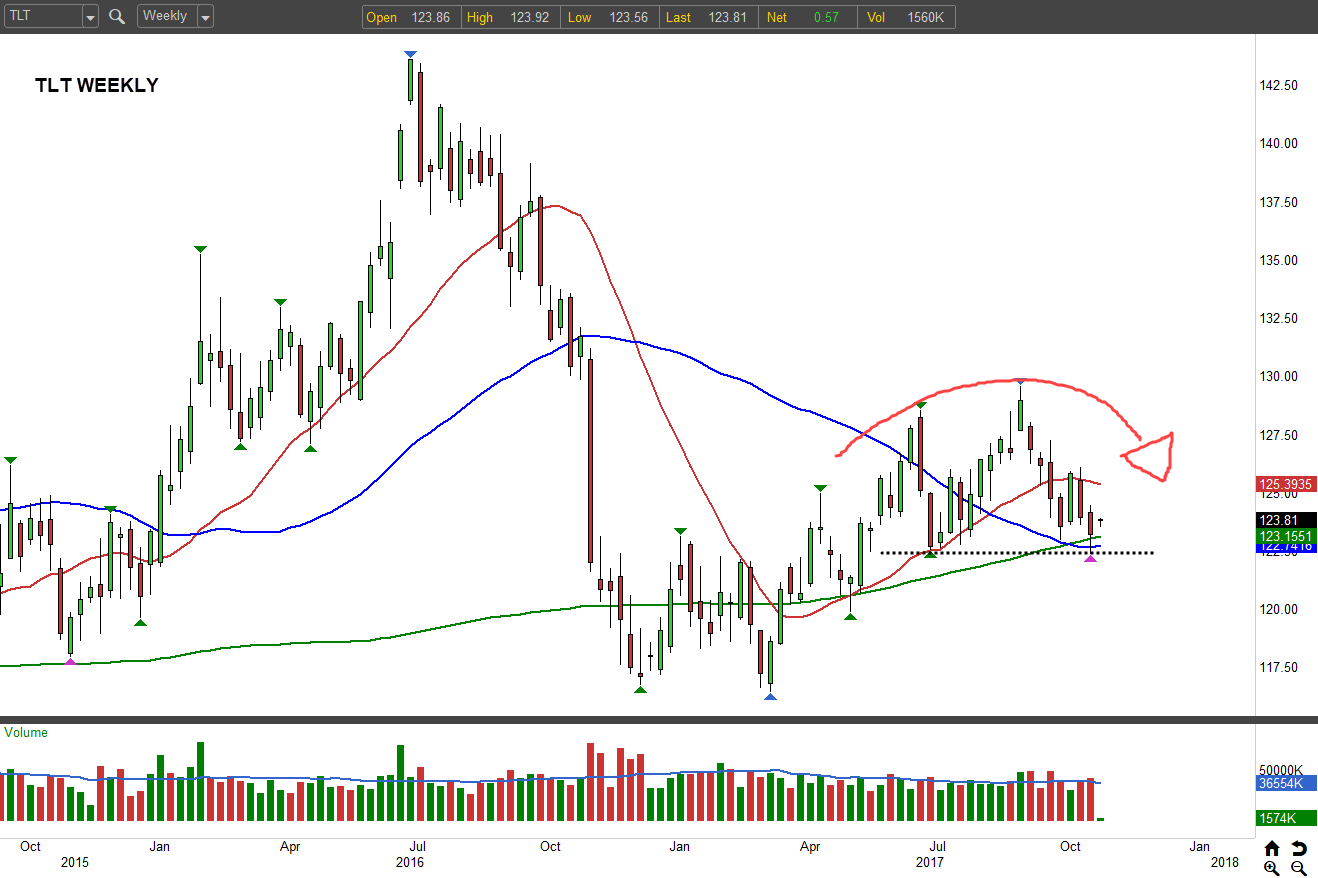Expand the Weekly timeframe dropdown arrow

[205, 17]
